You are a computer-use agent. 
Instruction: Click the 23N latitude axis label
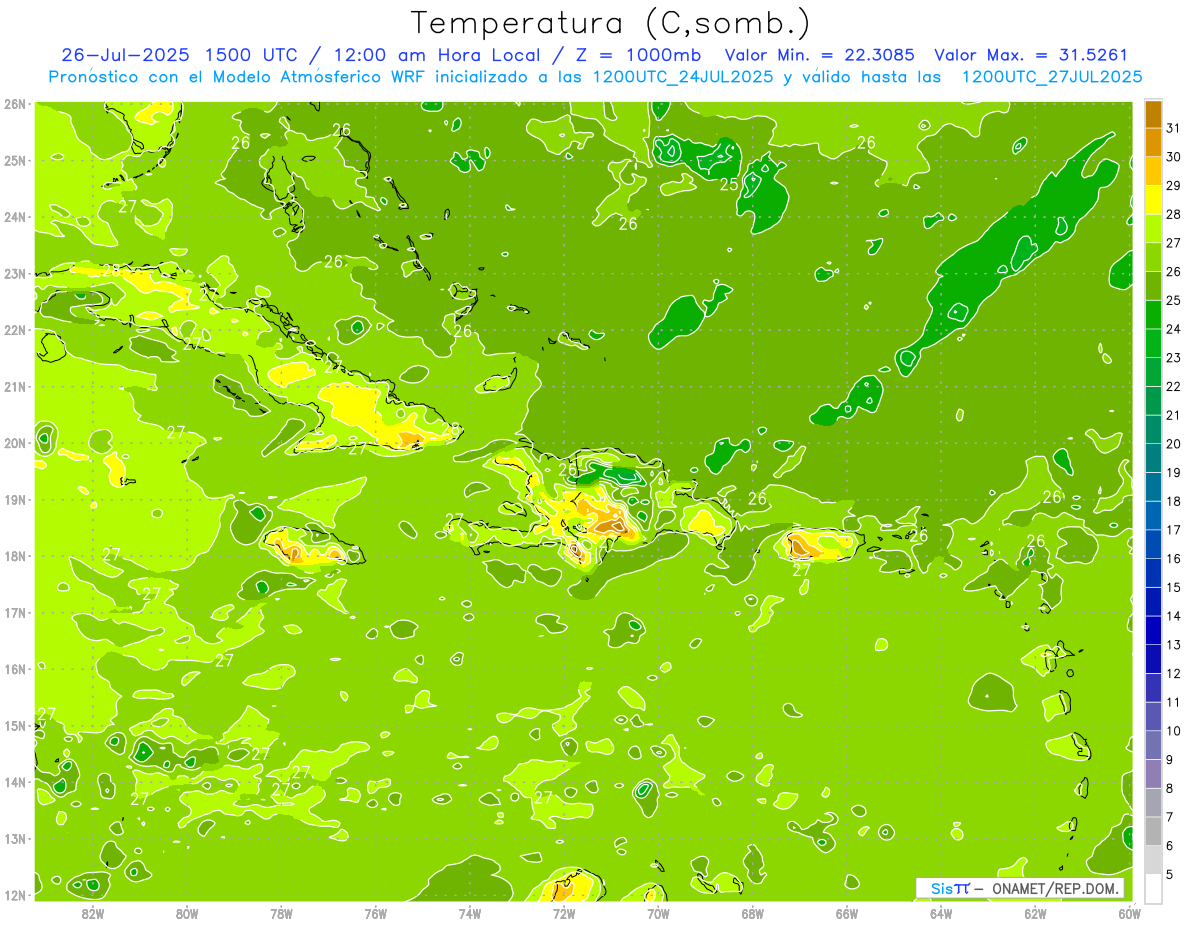(15, 274)
